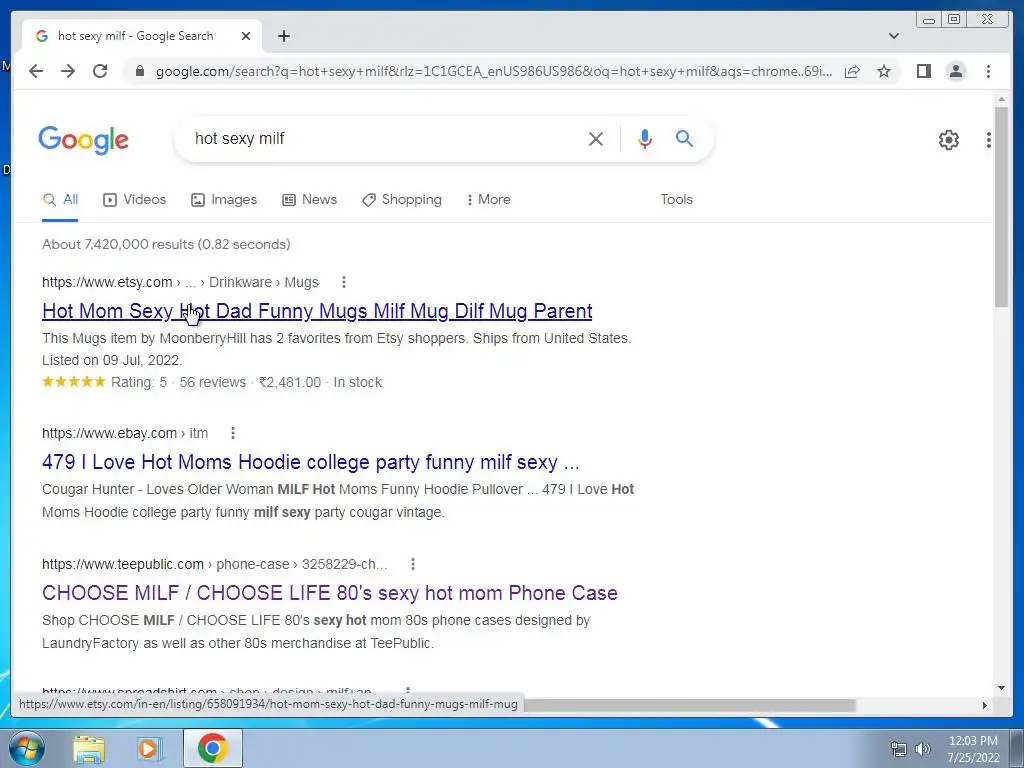Click the 'Rating: 5 · 56 reviews' text
The image size is (1024, 768).
[178, 383]
